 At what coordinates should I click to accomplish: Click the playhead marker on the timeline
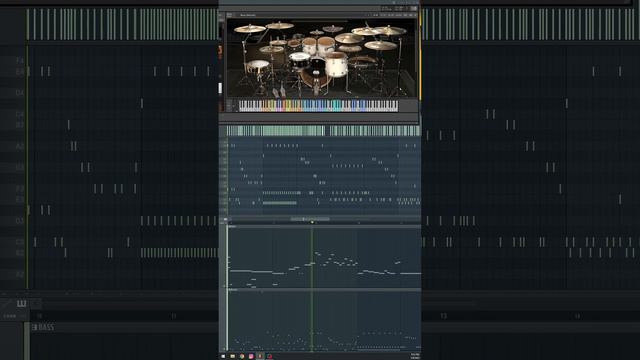click(x=312, y=222)
